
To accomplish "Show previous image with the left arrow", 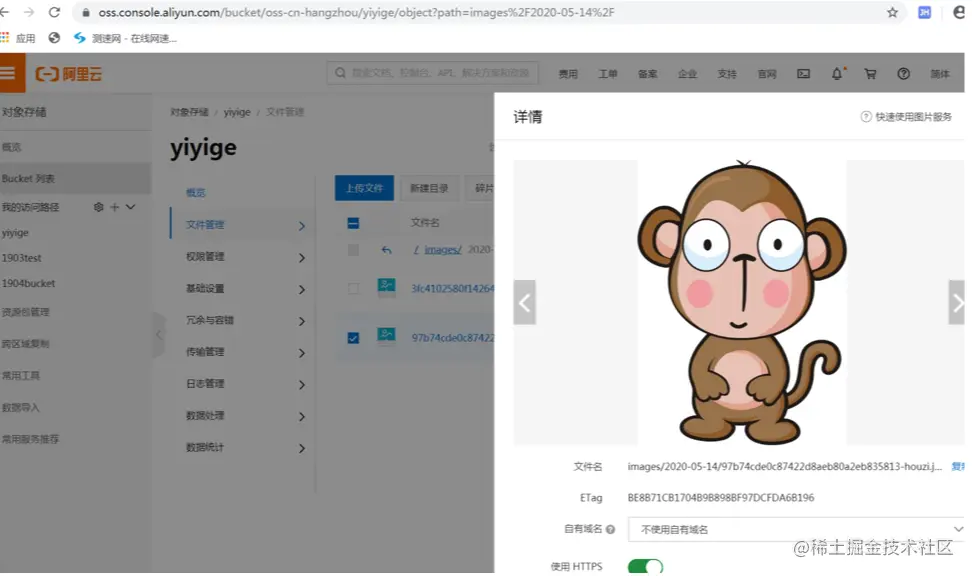I will pyautogui.click(x=524, y=302).
